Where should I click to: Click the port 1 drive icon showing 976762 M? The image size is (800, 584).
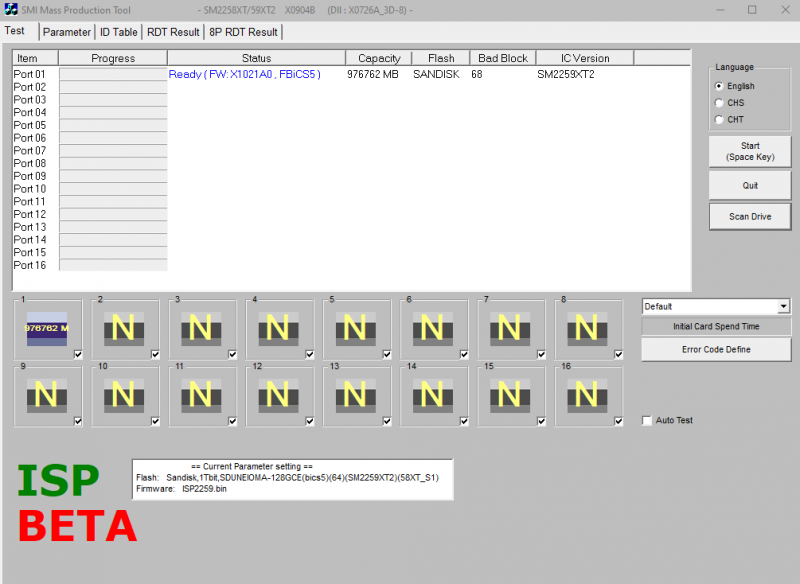point(46,328)
